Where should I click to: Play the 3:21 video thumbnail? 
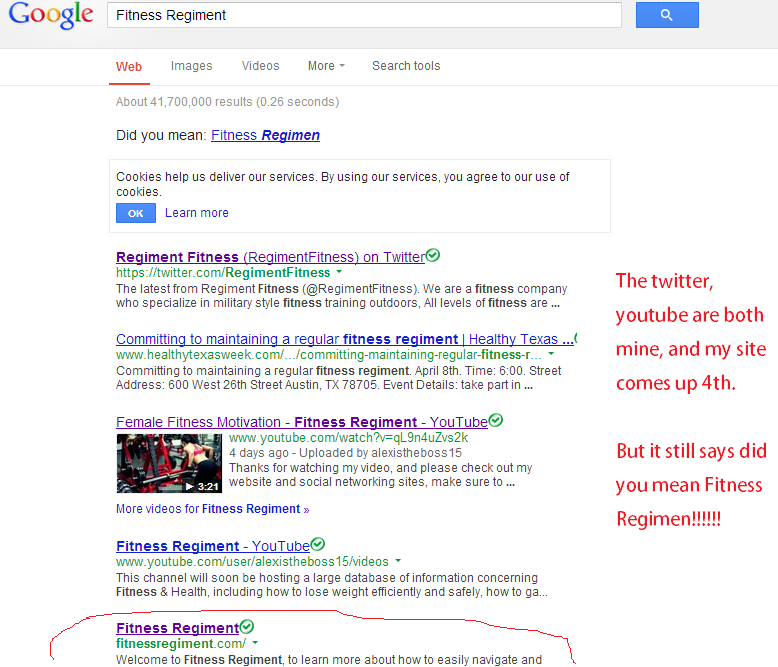click(x=169, y=463)
